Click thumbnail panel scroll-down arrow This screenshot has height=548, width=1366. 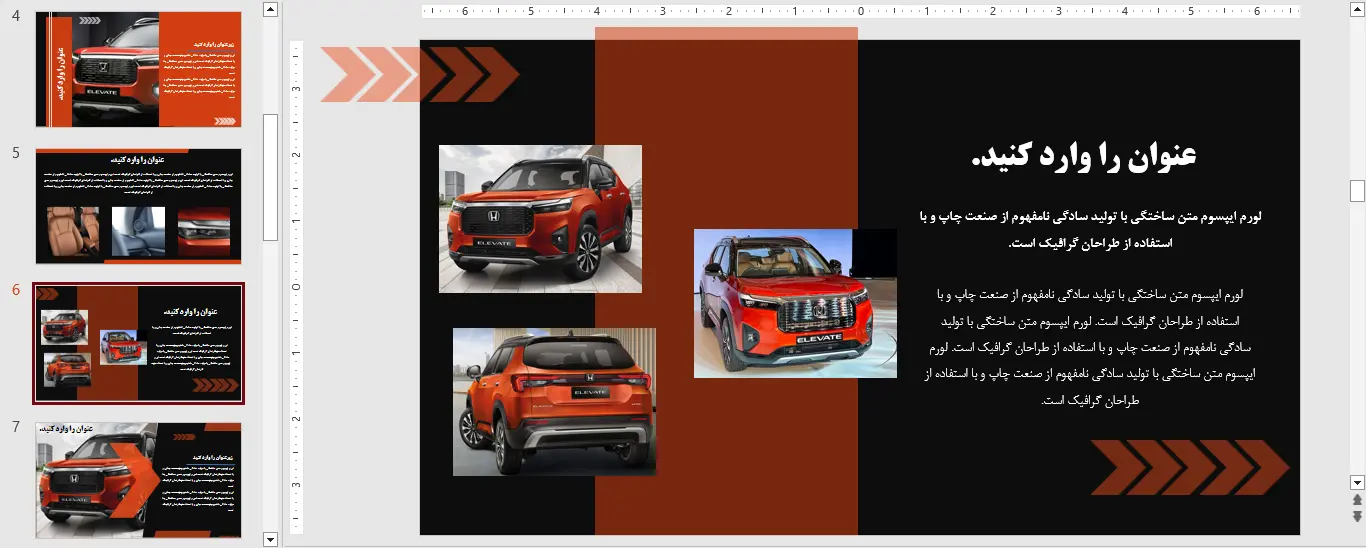270,539
